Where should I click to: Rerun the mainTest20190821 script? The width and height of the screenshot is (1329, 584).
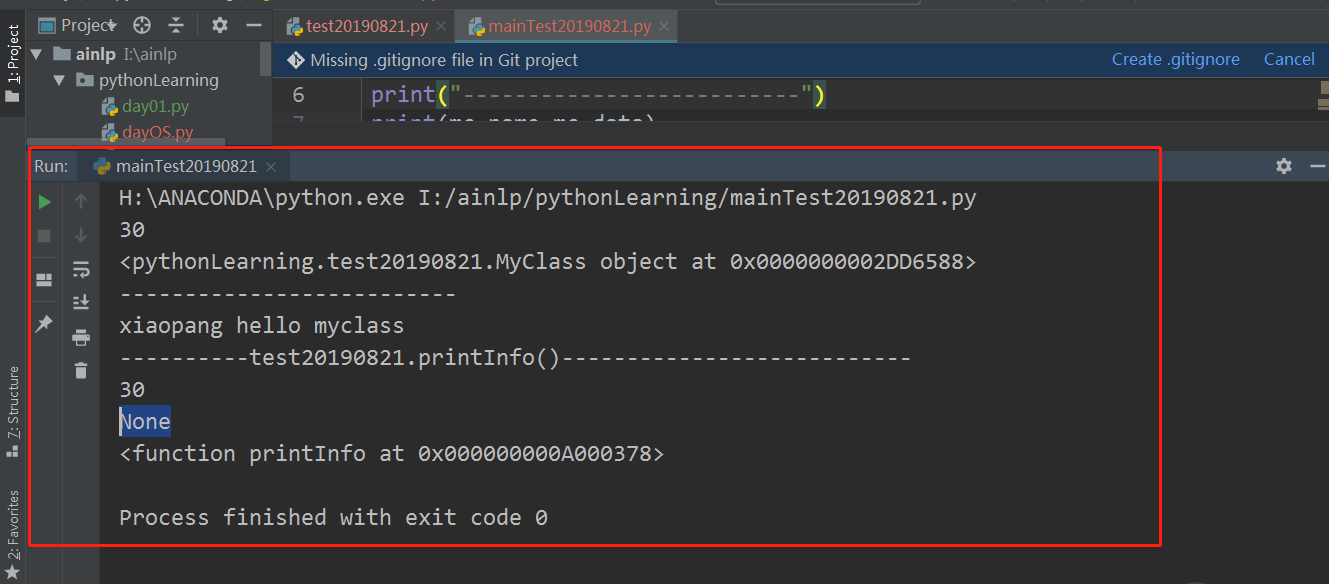pyautogui.click(x=44, y=201)
